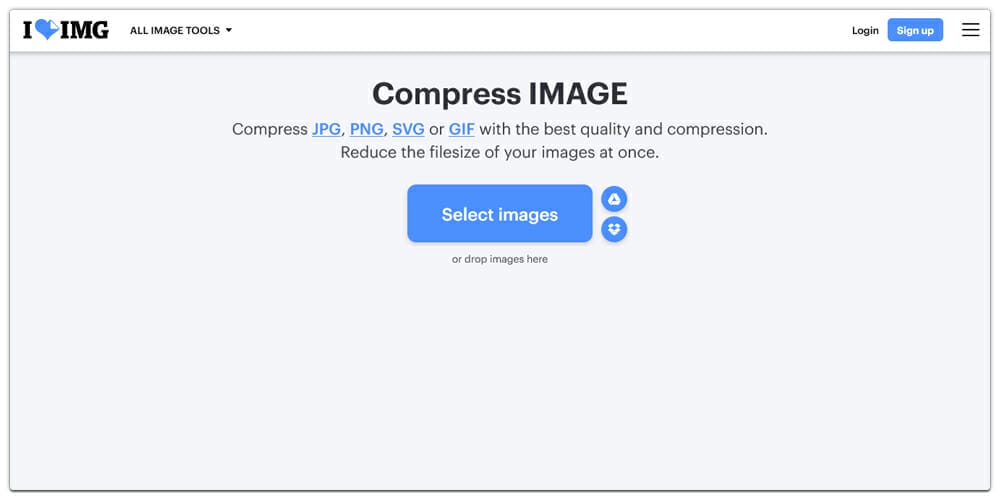Click the Select images button
1000x500 pixels.
point(500,214)
